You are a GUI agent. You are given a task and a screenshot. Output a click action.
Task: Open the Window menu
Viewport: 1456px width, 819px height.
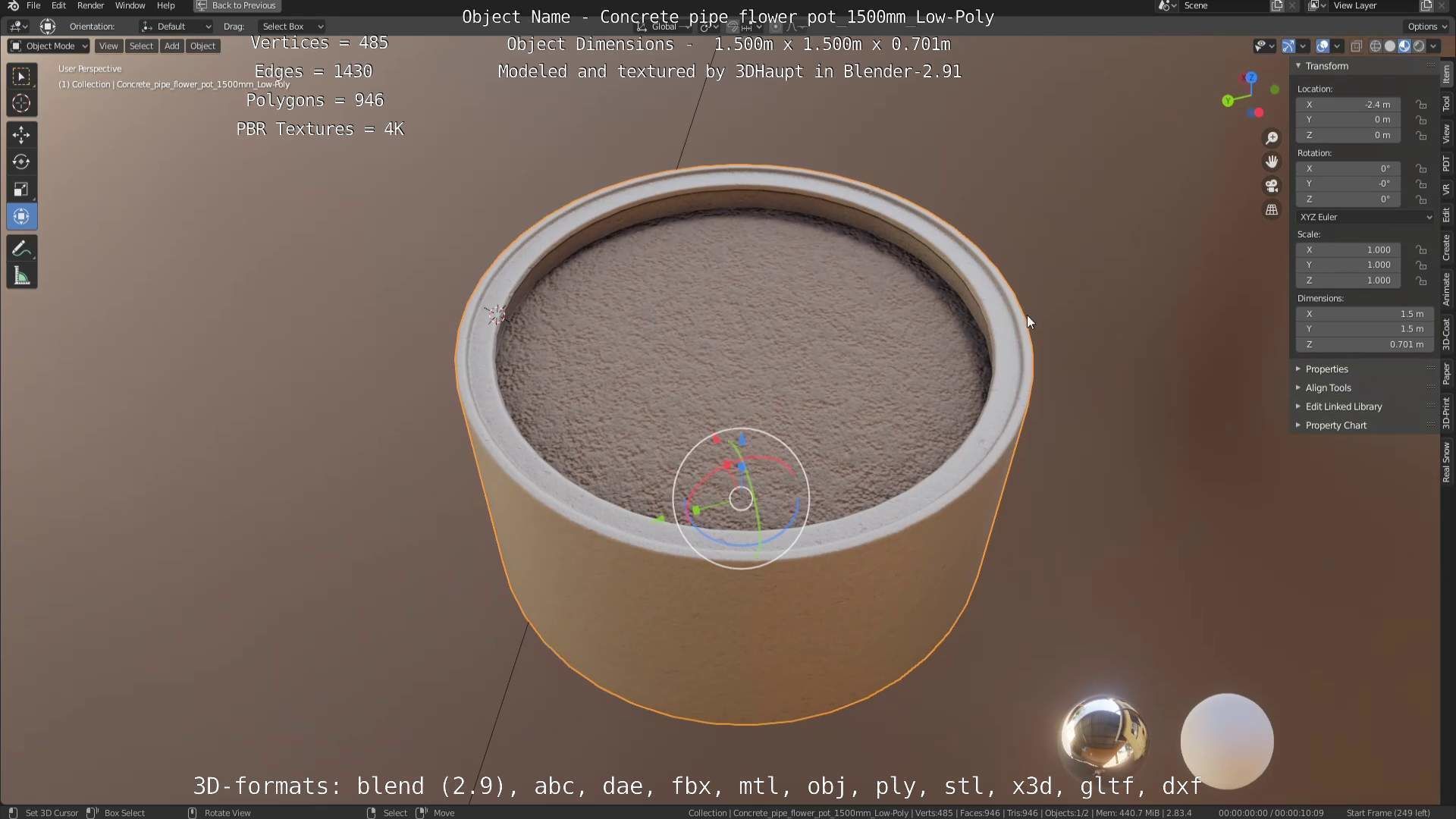click(x=130, y=5)
